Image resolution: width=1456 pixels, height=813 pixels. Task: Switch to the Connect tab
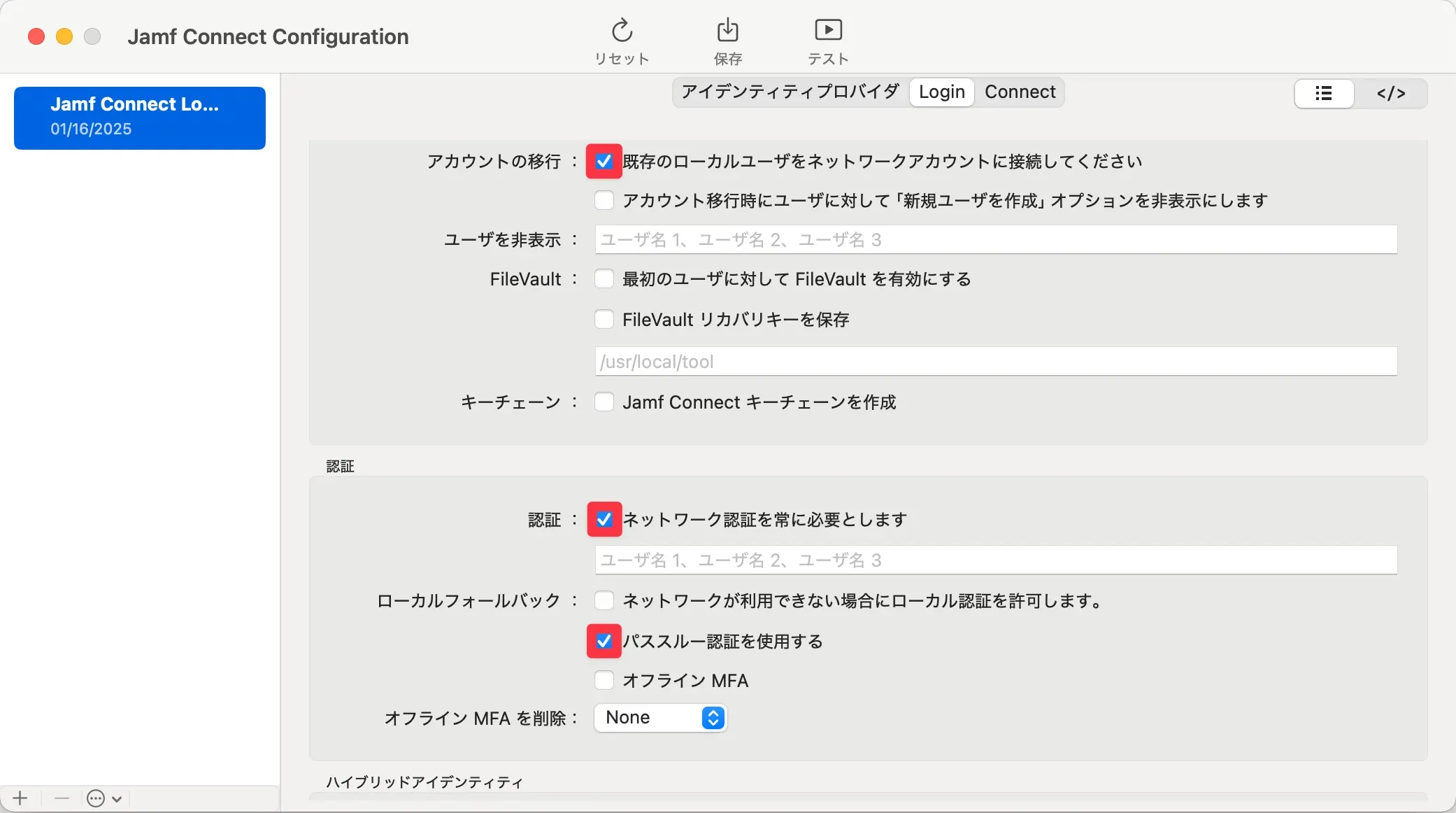coord(1020,92)
